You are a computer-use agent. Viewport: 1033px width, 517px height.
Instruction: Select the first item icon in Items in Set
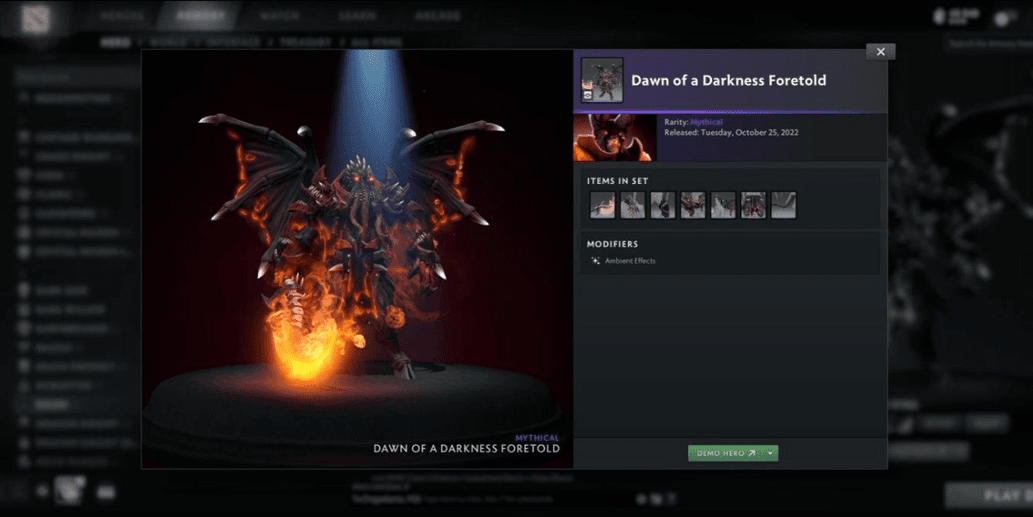(602, 205)
